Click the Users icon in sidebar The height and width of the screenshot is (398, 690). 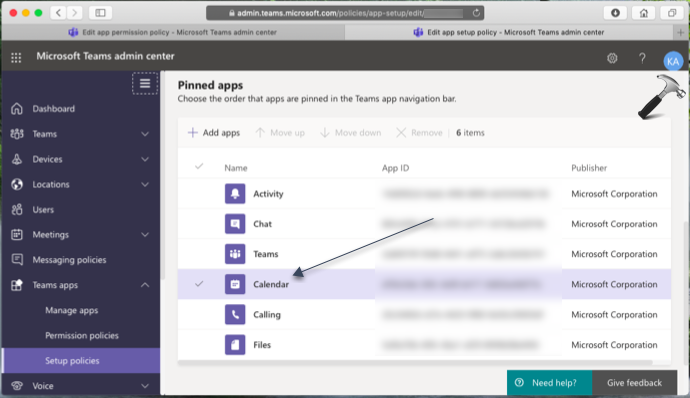[x=17, y=210]
